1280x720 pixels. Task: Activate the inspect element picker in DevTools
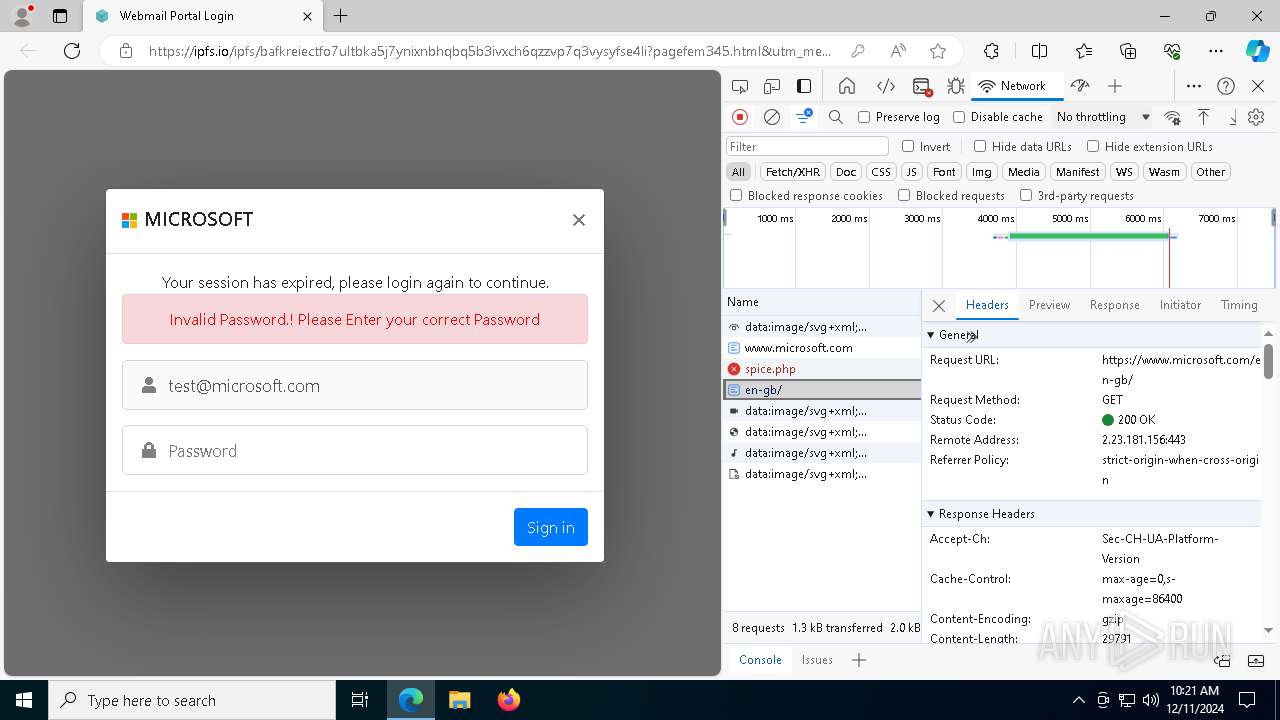tap(740, 86)
